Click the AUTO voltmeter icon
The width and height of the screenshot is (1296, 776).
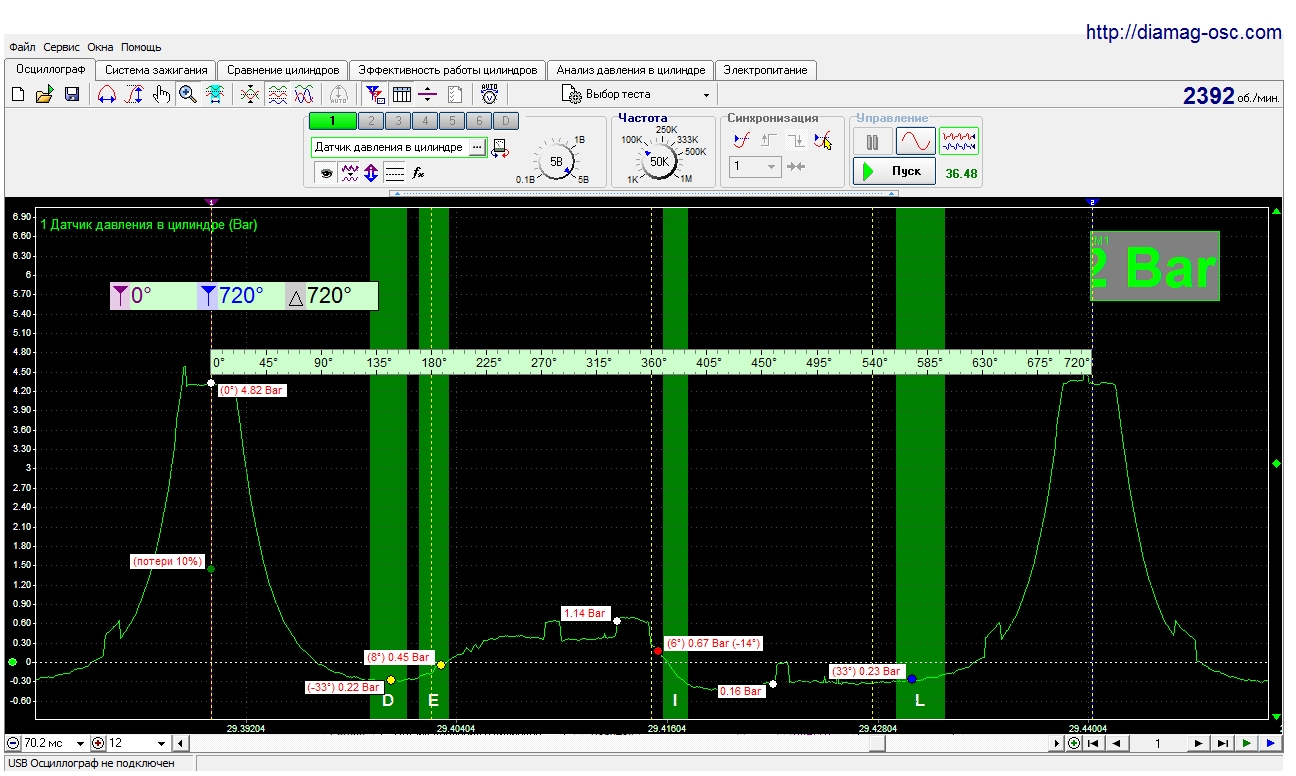489,94
